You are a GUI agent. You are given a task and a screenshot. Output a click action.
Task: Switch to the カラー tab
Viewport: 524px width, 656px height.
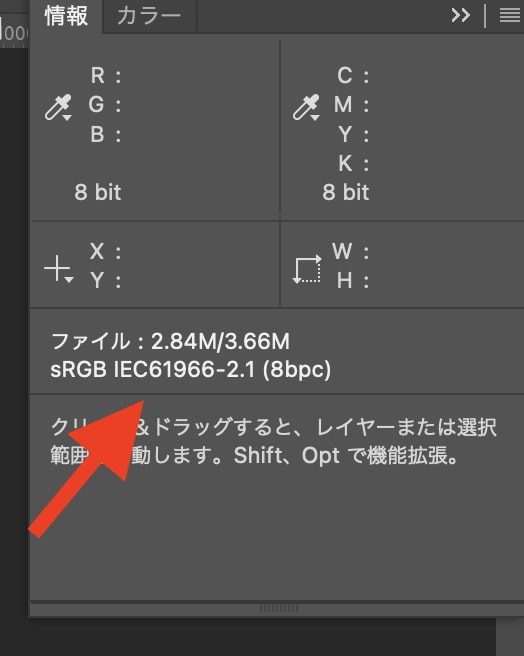[149, 16]
